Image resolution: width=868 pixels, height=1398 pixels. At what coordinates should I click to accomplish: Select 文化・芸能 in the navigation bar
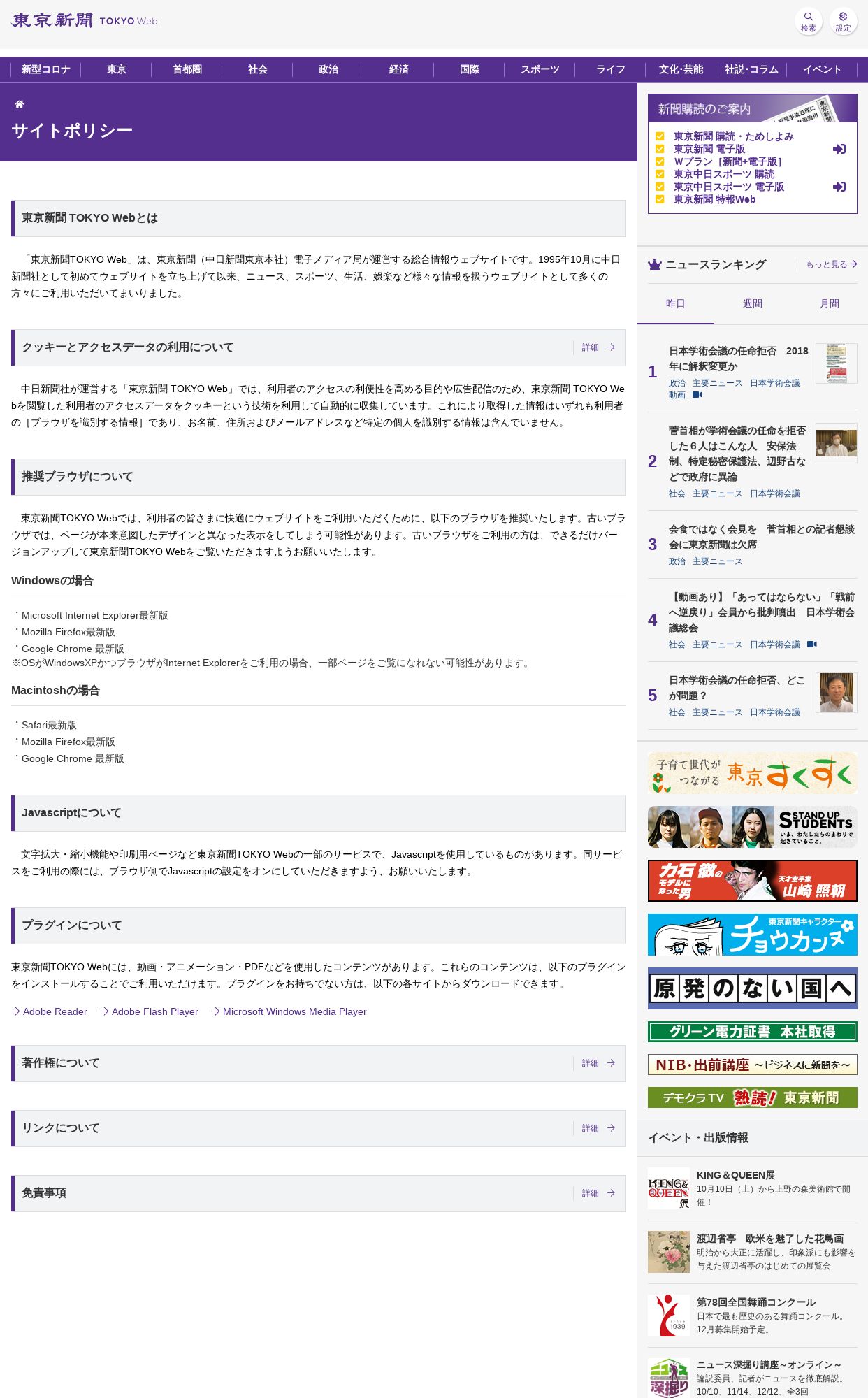coord(681,69)
